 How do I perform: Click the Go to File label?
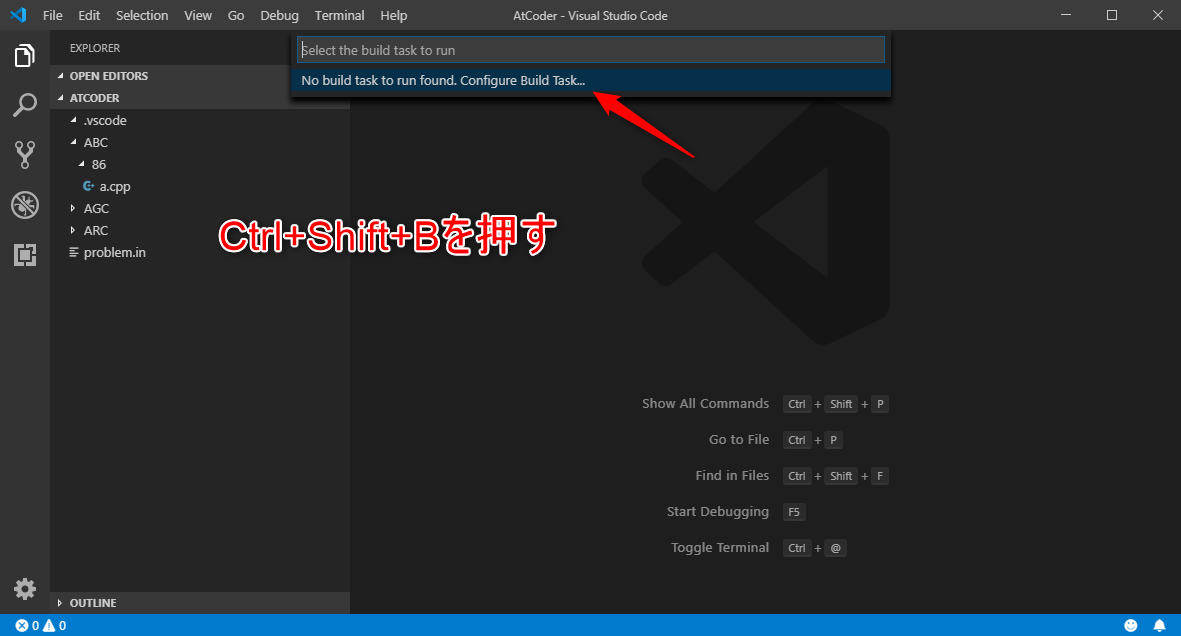(739, 439)
